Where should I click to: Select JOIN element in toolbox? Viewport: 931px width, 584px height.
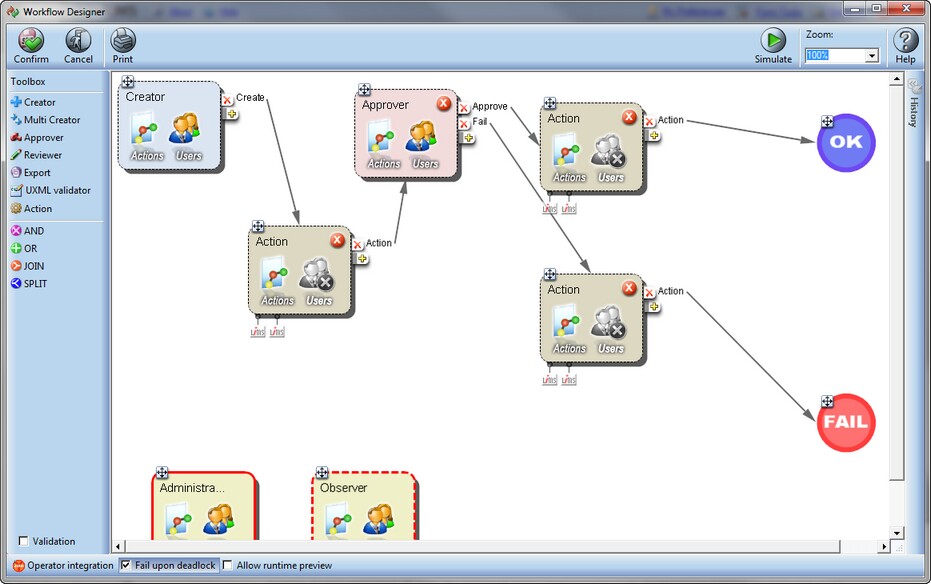(27, 266)
